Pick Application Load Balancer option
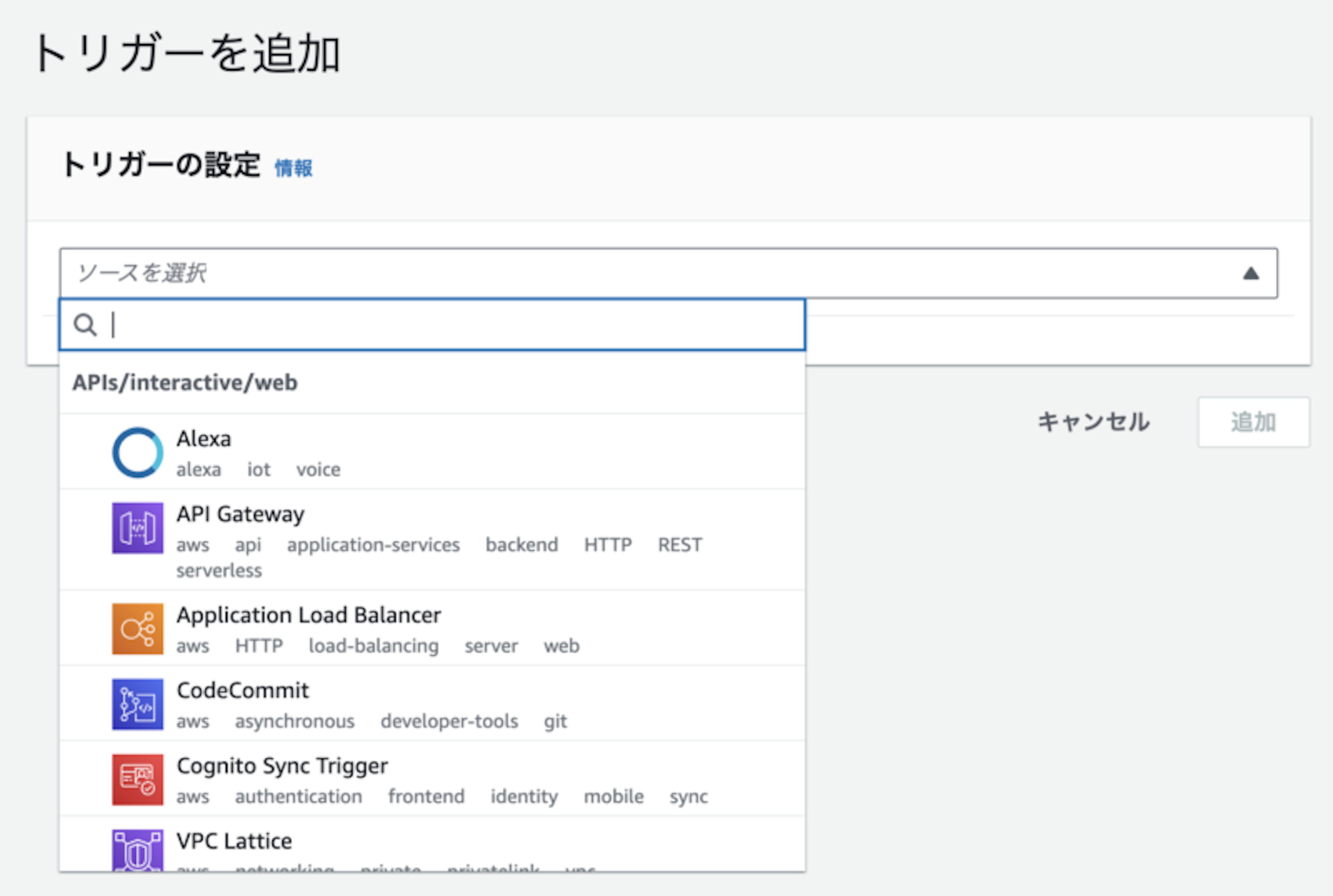This screenshot has width=1333, height=896. [x=433, y=628]
